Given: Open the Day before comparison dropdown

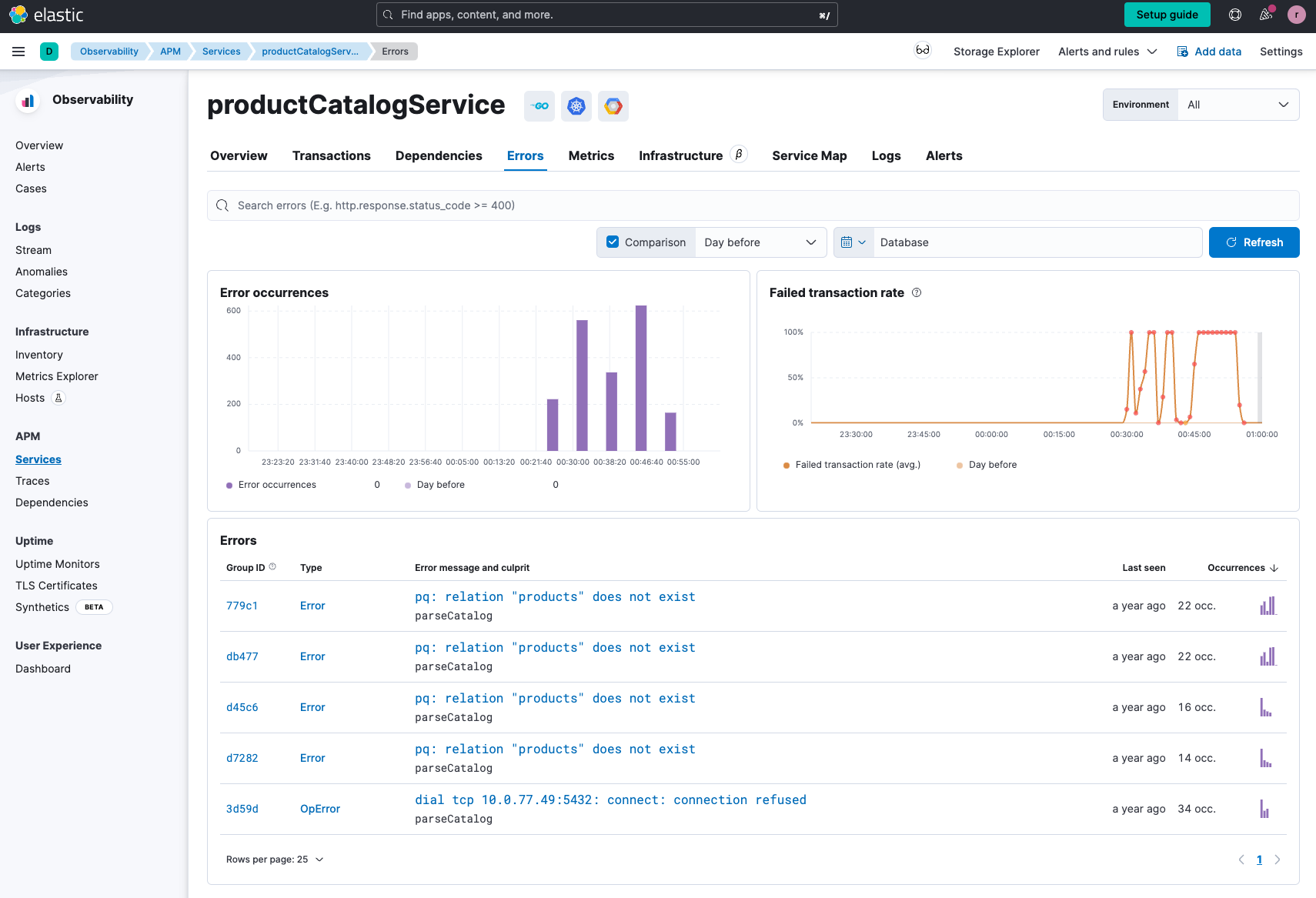Looking at the screenshot, I should pyautogui.click(x=760, y=242).
